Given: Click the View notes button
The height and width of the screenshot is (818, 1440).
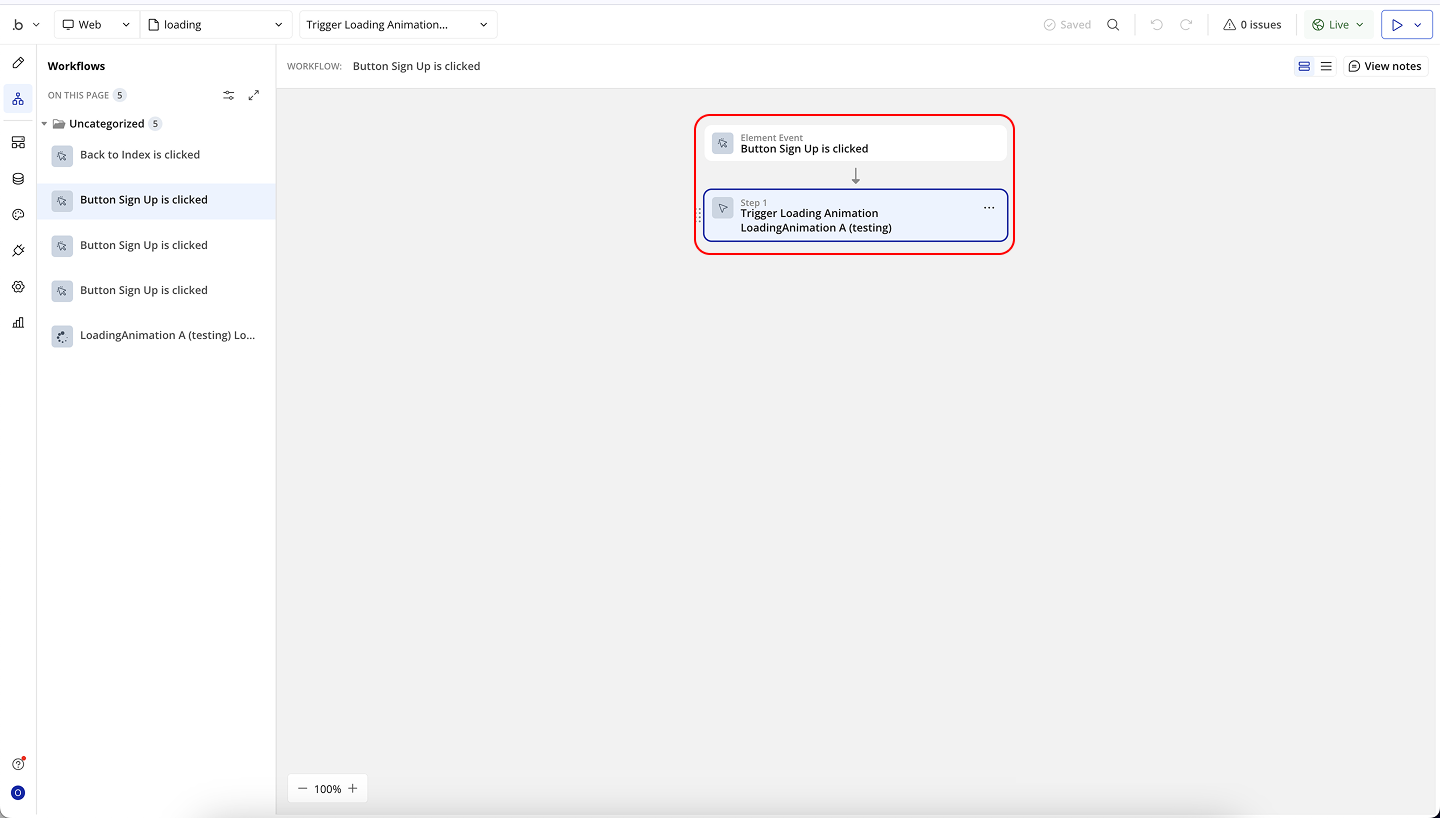Looking at the screenshot, I should [x=1385, y=66].
